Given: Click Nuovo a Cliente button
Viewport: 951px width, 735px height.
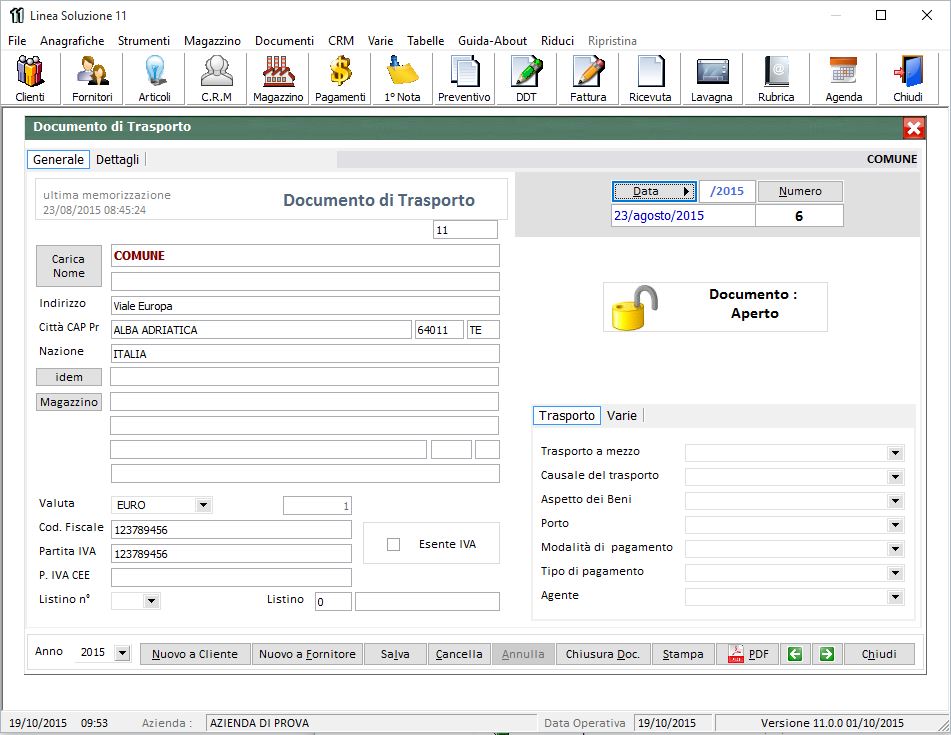Looking at the screenshot, I should pos(195,654).
